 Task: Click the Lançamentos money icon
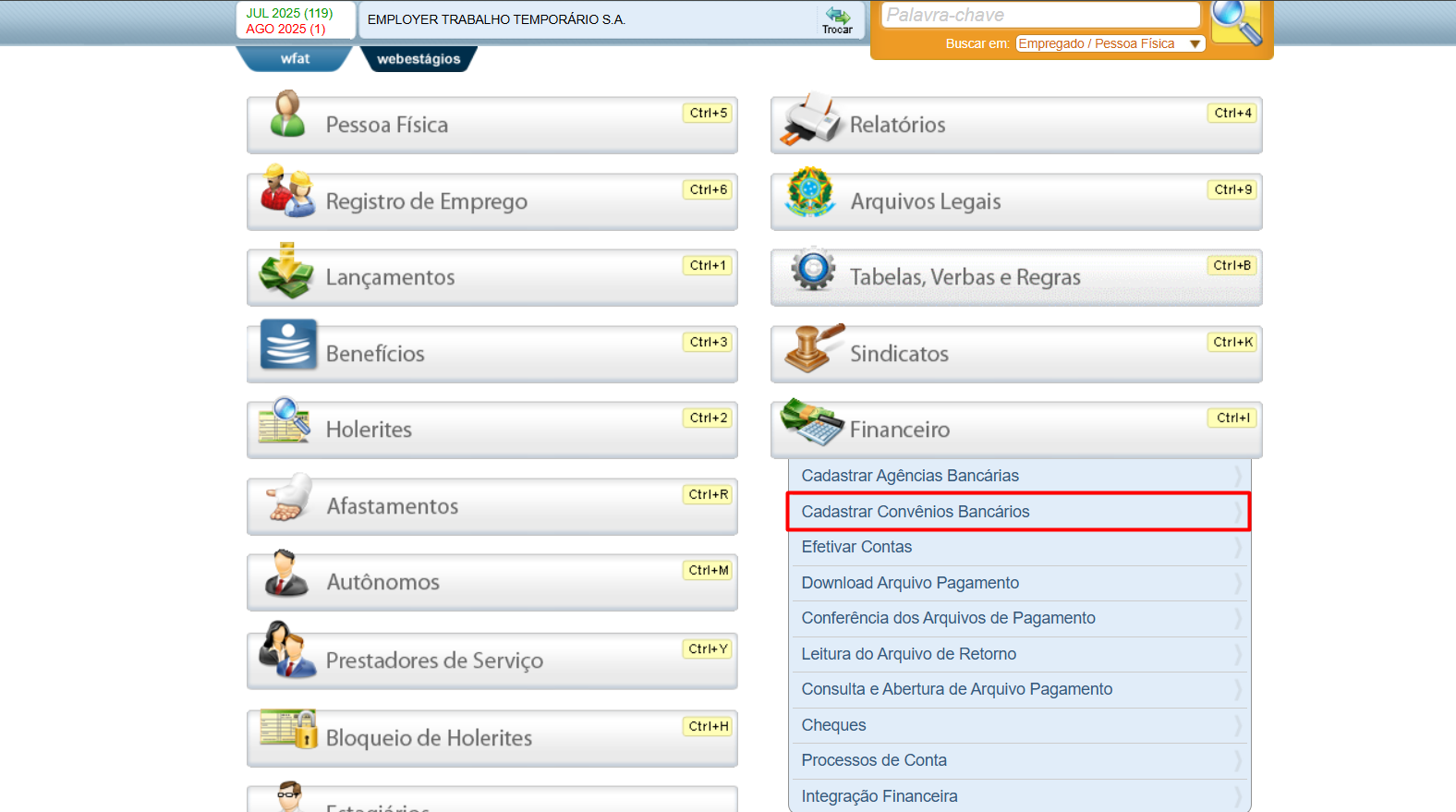286,271
